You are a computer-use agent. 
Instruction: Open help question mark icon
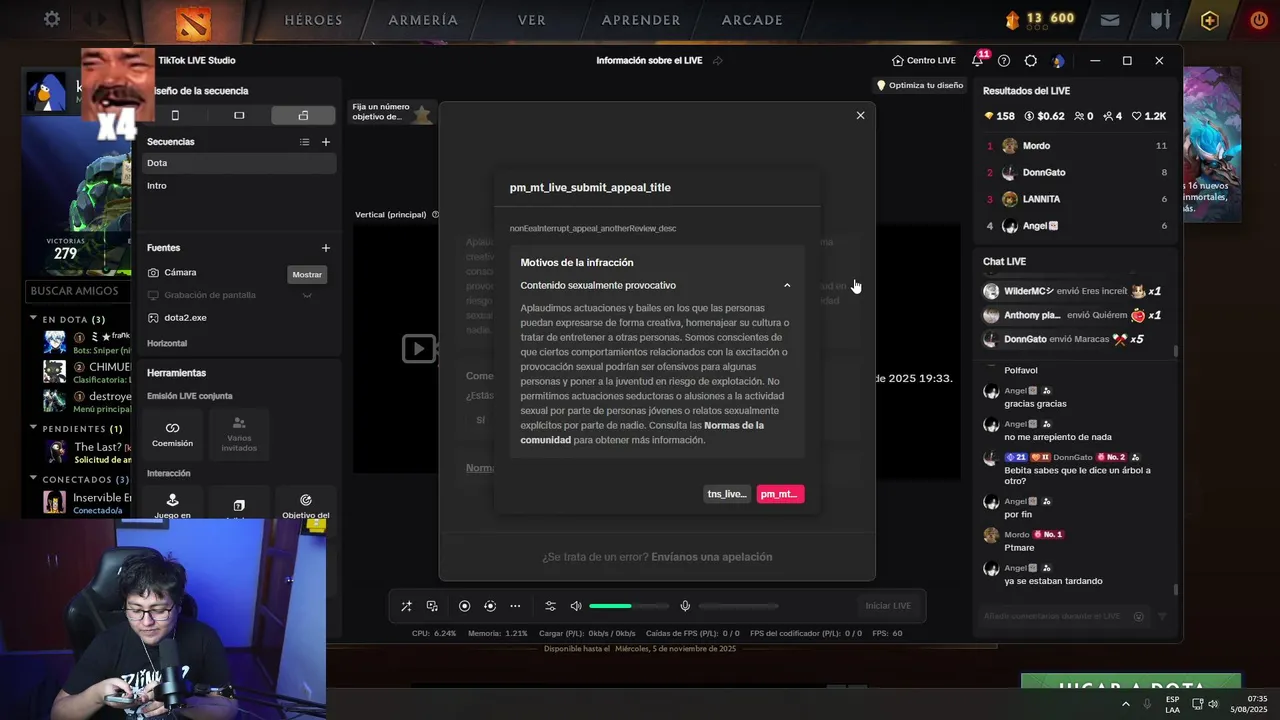tap(1004, 61)
